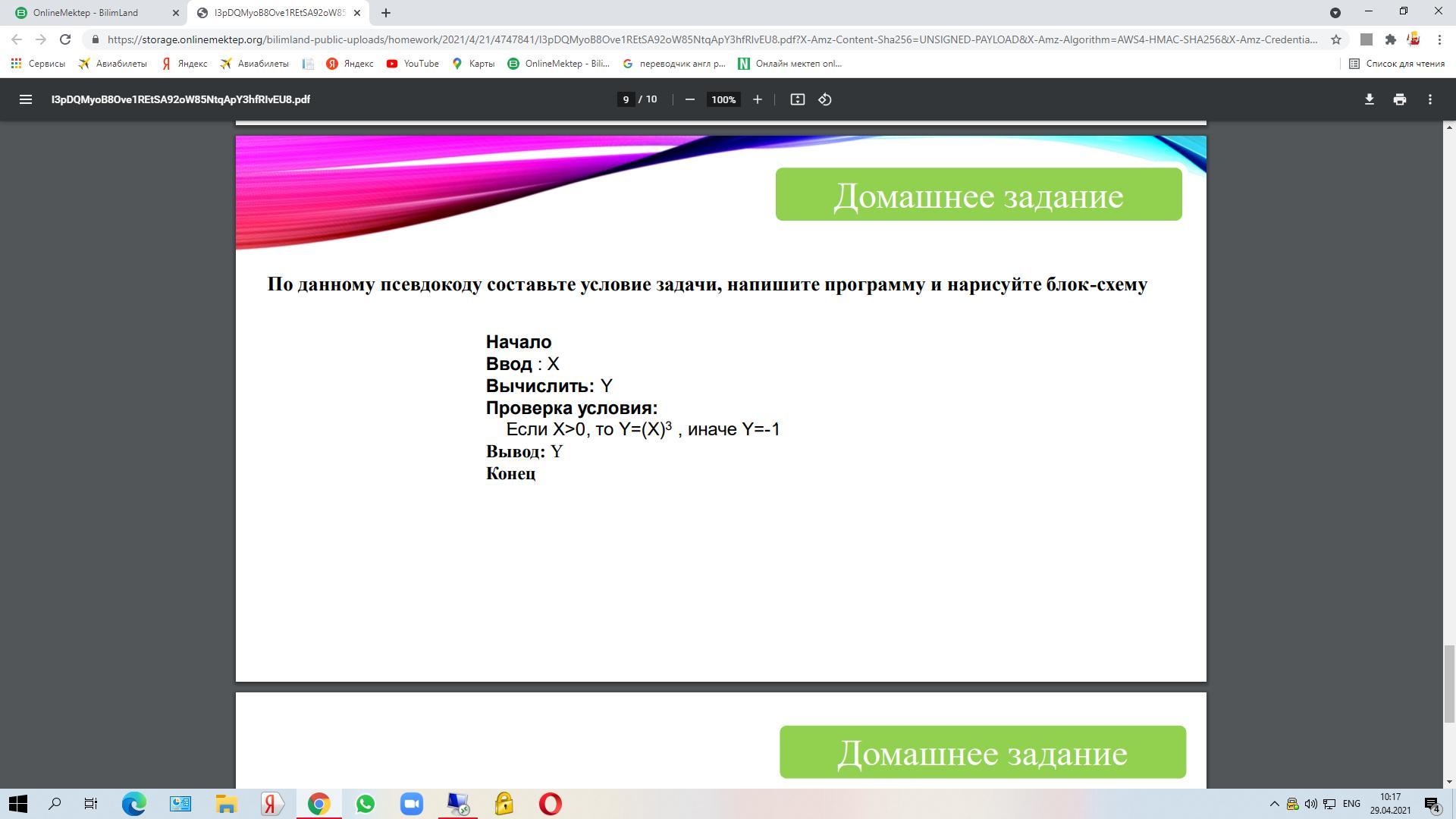
Task: Open PDF viewer more actions menu
Action: click(x=1429, y=99)
